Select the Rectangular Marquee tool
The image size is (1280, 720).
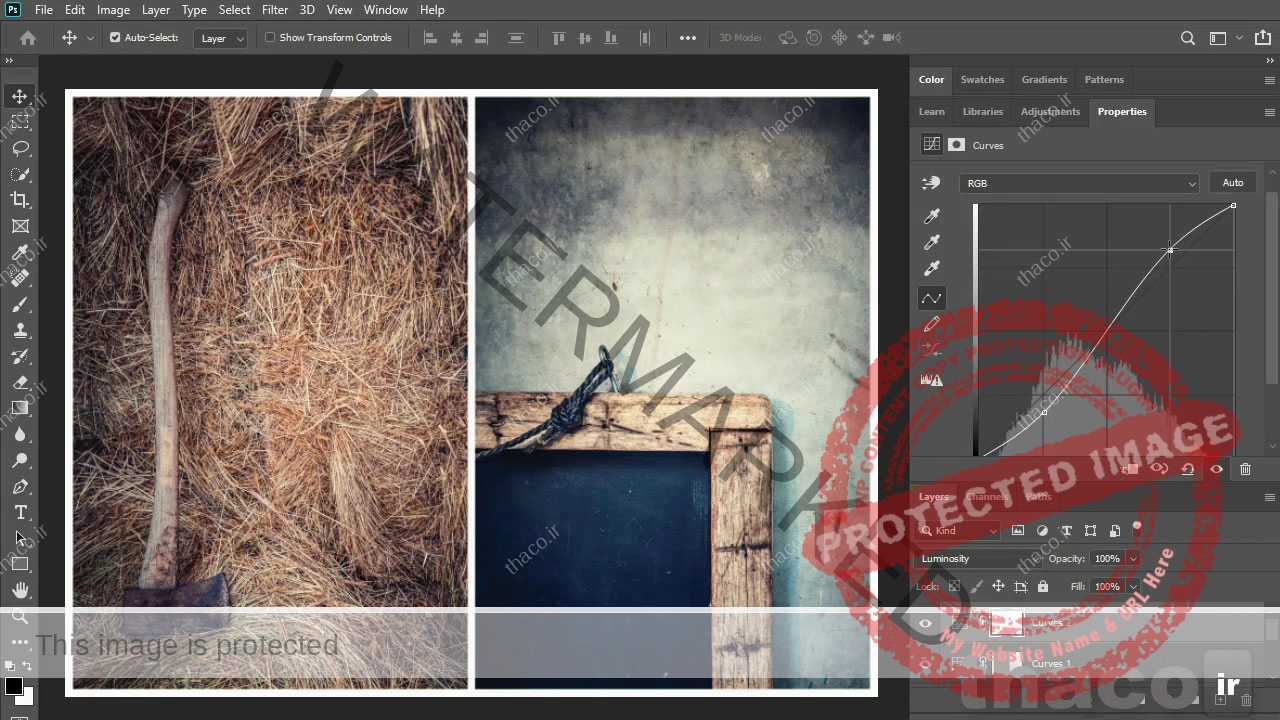[x=20, y=122]
